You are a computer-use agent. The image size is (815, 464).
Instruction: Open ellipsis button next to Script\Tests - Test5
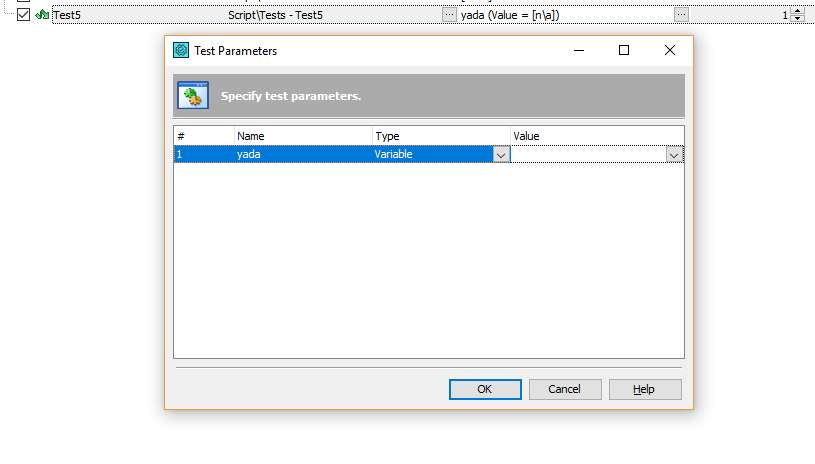point(449,15)
